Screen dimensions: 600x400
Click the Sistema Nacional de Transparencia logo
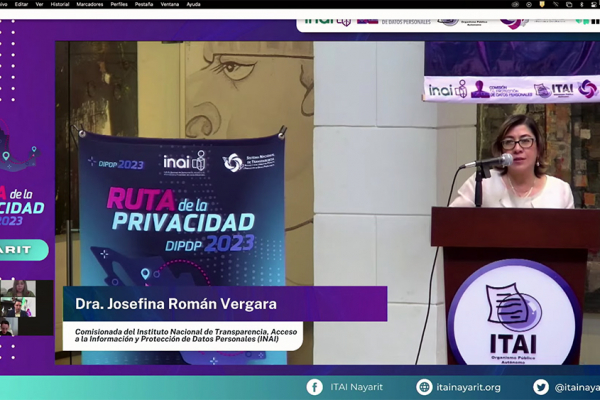(x=249, y=162)
